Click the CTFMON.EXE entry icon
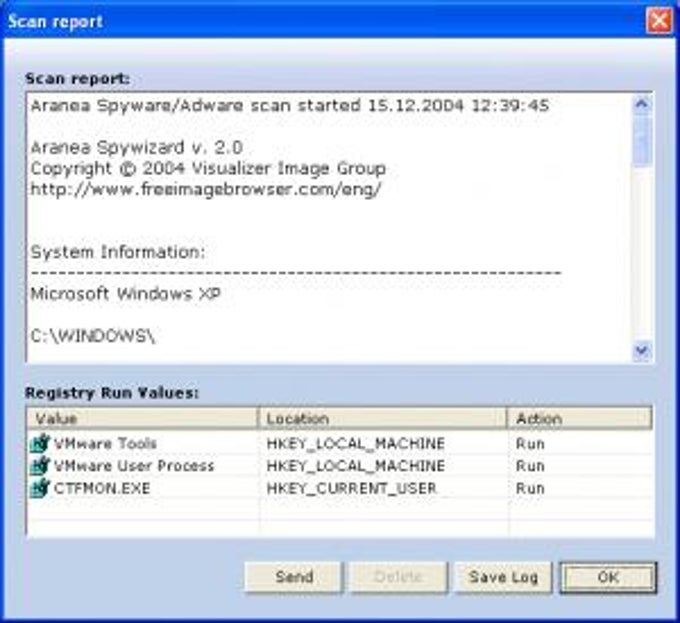 tap(40, 488)
